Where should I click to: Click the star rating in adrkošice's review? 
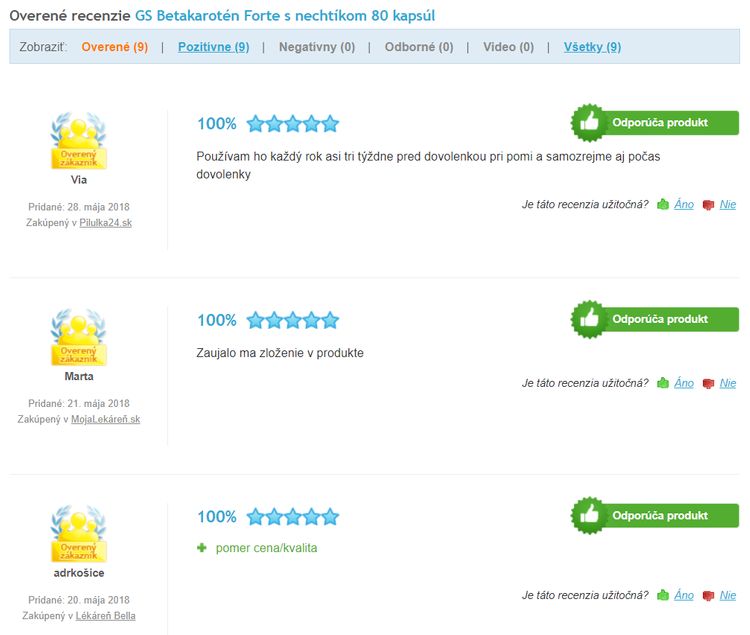[293, 517]
